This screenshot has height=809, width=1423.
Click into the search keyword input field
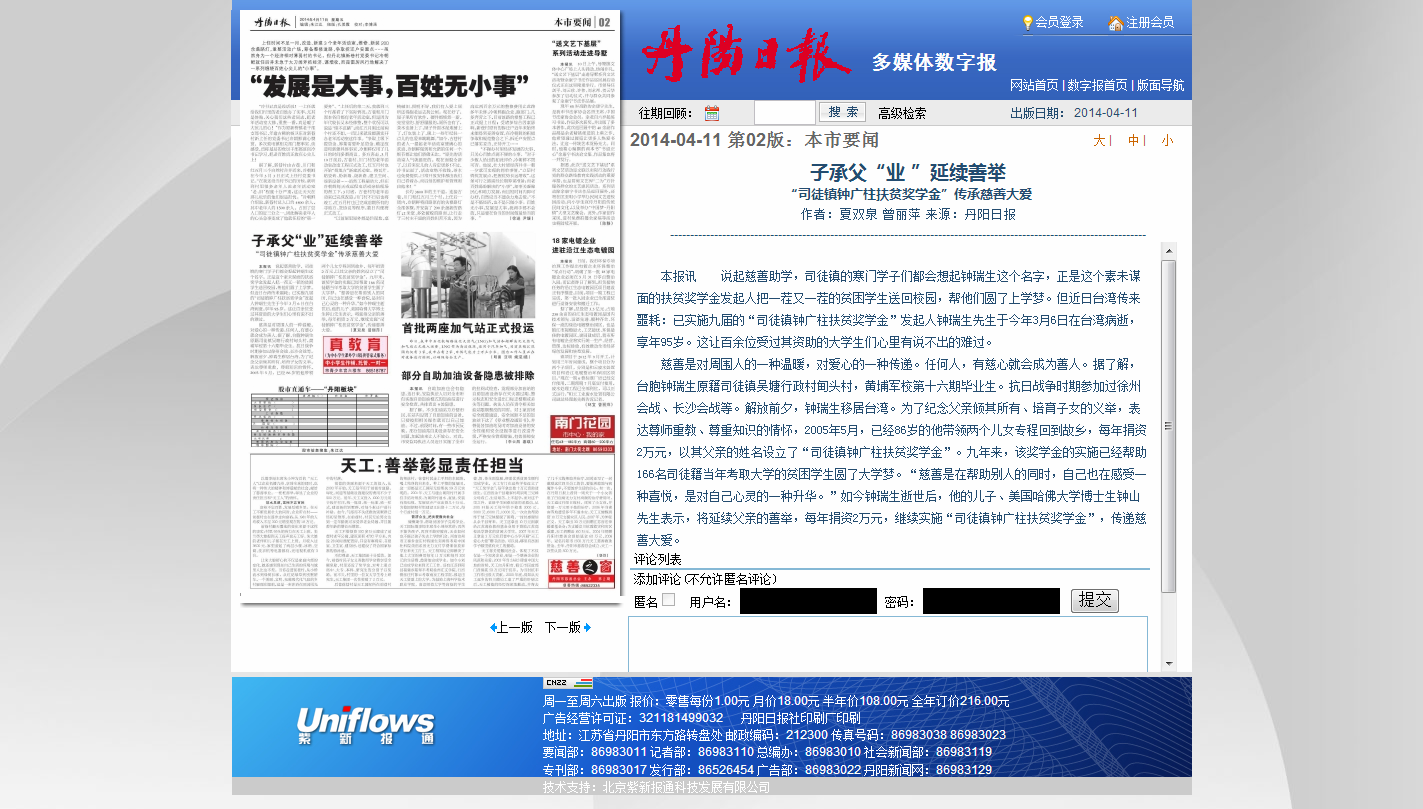784,112
